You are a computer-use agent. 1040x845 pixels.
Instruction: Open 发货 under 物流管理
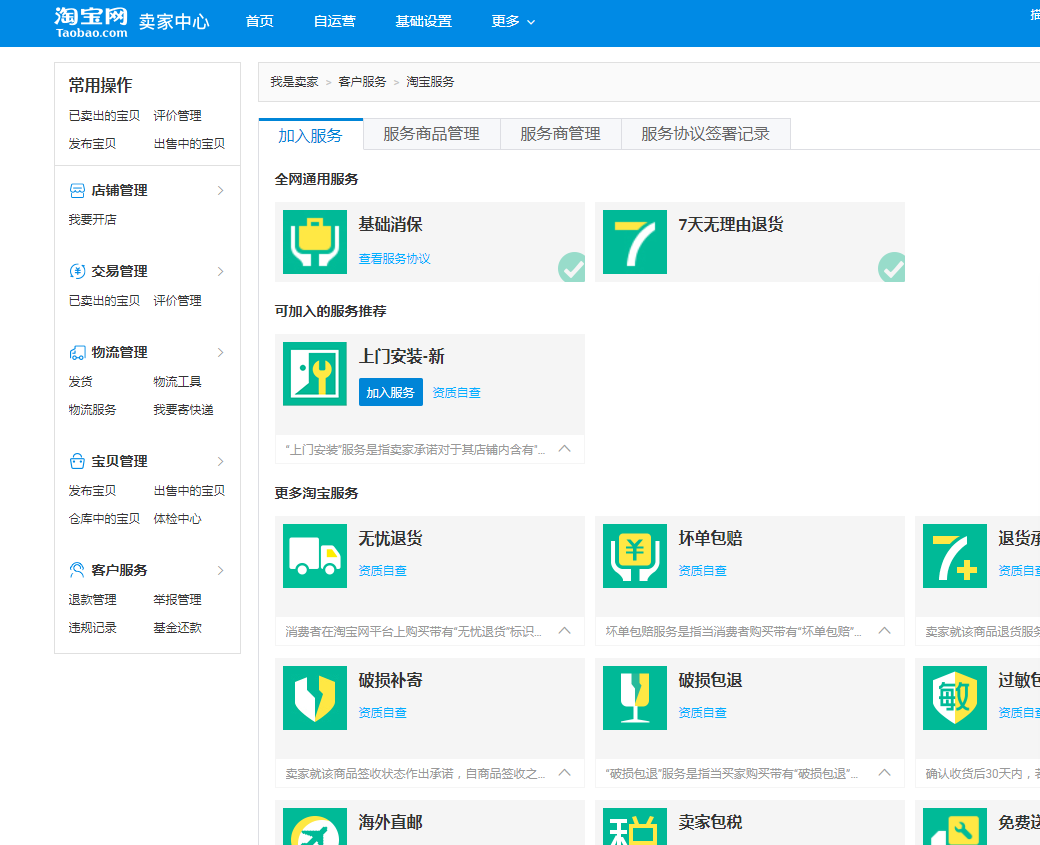tap(80, 381)
